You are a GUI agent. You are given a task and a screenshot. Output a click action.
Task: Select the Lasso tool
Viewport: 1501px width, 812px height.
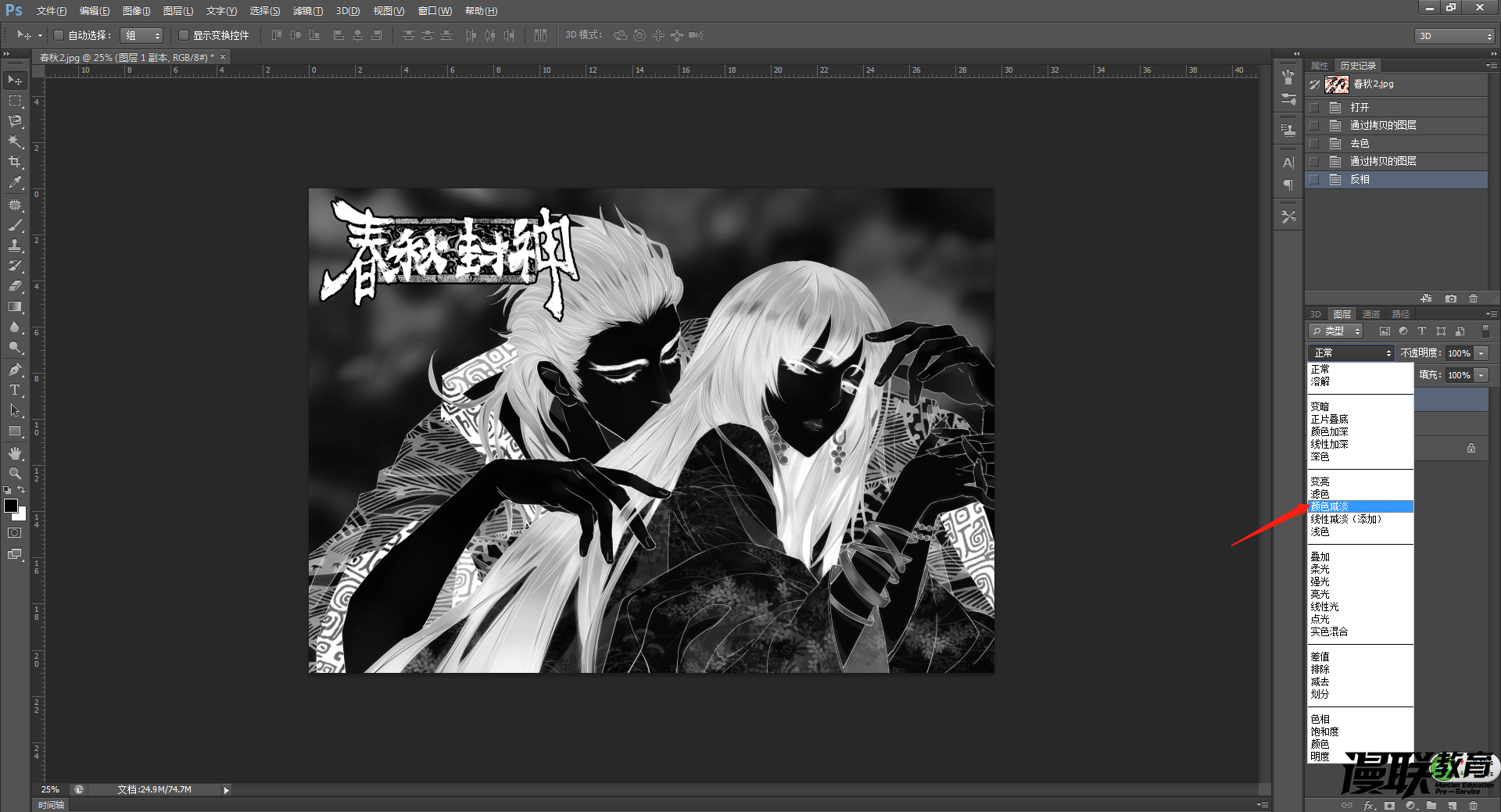[15, 121]
